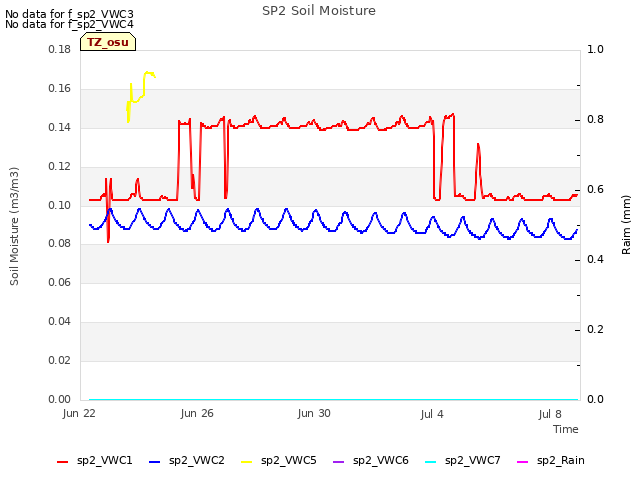Click the Jun 22 date tick label
Image resolution: width=640 pixels, height=480 pixels.
79,413
